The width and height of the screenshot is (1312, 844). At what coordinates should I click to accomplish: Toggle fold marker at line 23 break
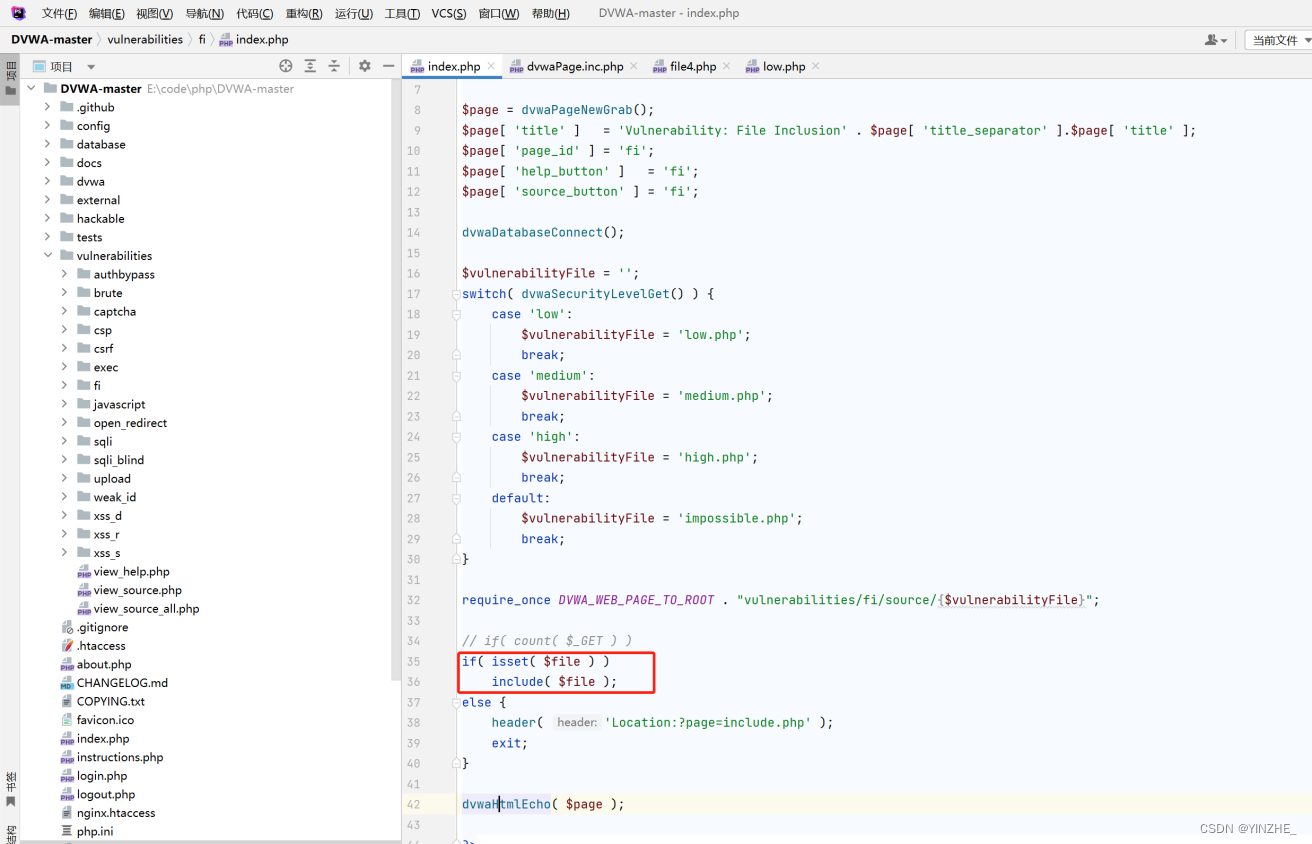[x=456, y=416]
